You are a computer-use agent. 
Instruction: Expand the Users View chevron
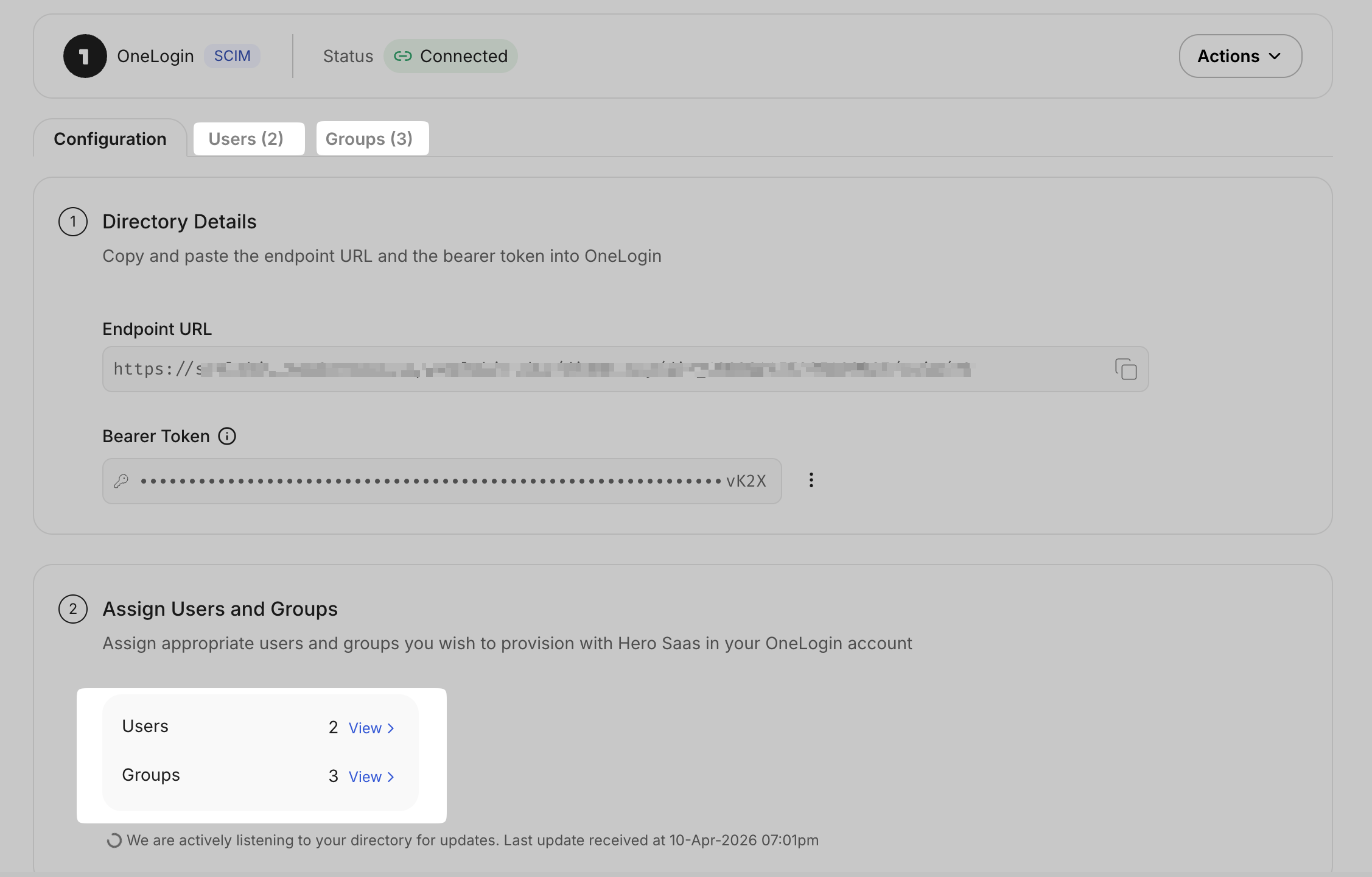click(x=390, y=728)
